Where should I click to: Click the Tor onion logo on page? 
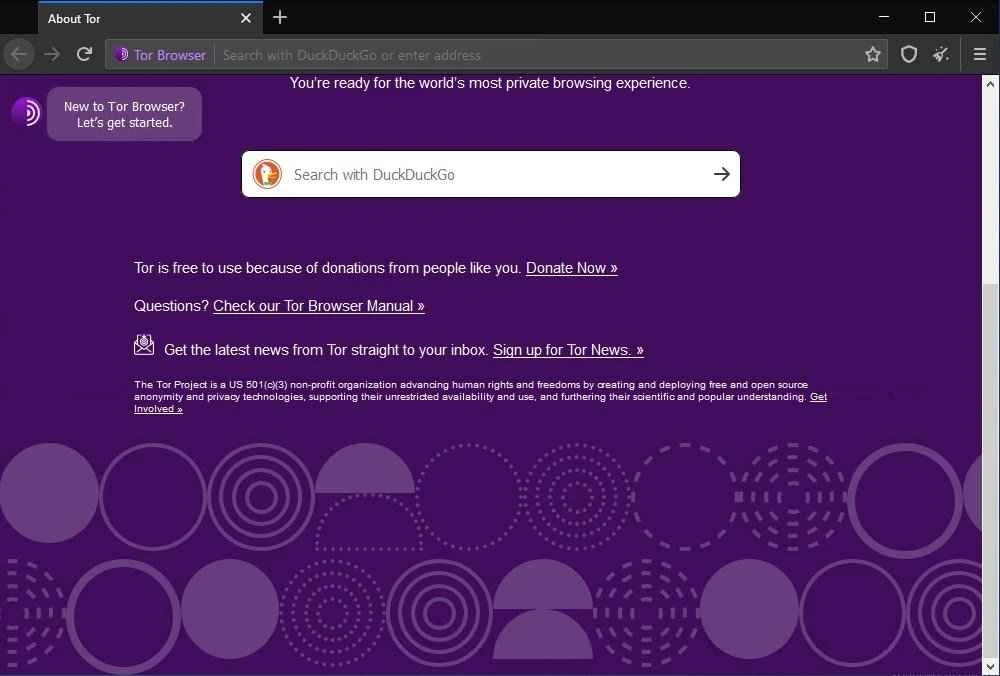coord(26,112)
